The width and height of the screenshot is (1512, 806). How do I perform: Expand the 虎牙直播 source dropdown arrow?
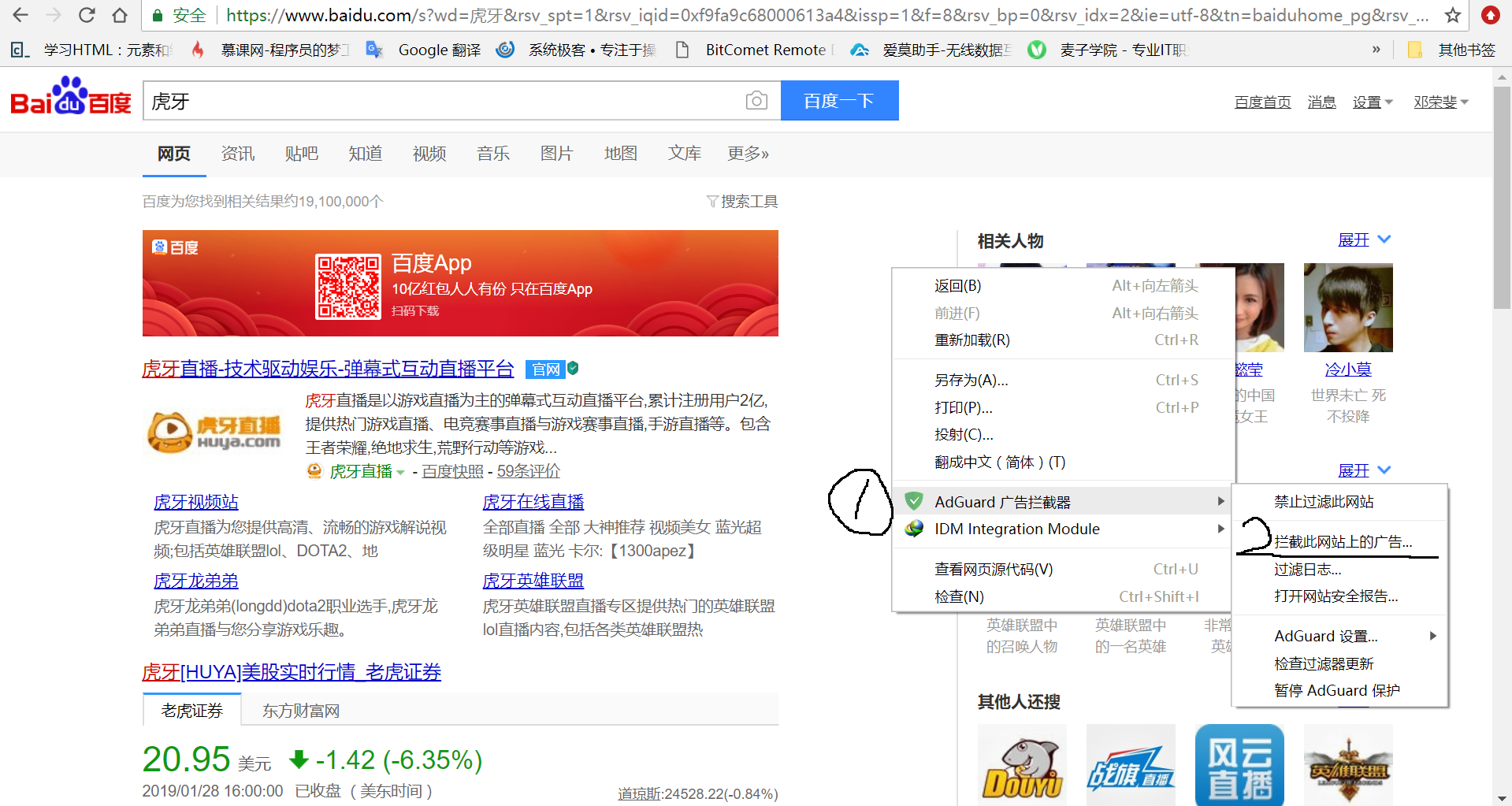click(400, 472)
